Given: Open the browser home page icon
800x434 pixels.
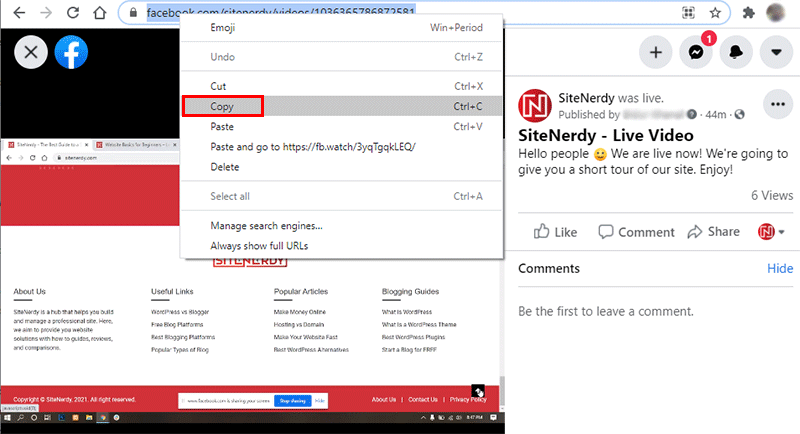Looking at the screenshot, I should click(100, 12).
